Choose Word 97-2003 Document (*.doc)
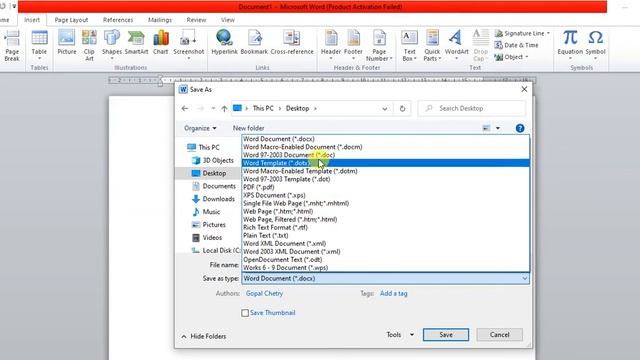 (386, 155)
